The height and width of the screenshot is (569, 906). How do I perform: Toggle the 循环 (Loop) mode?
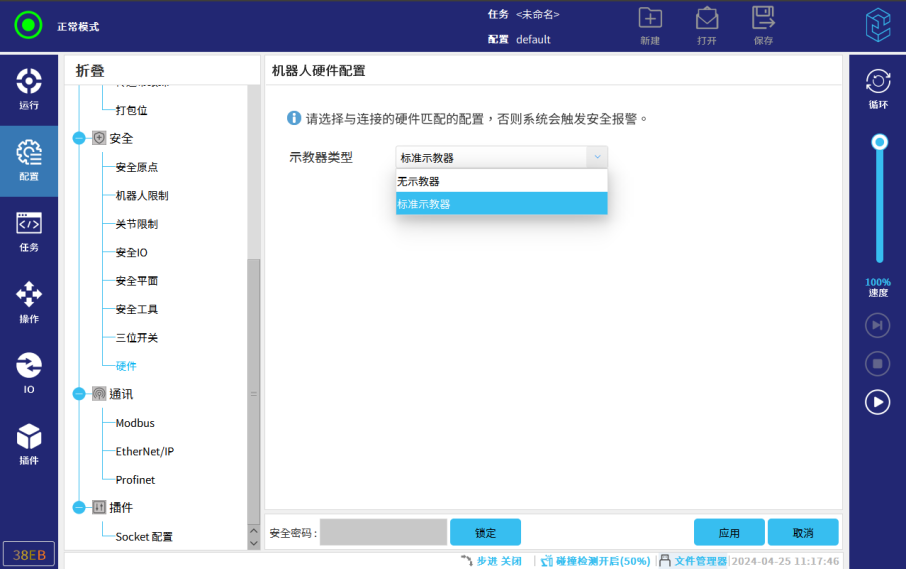point(877,88)
